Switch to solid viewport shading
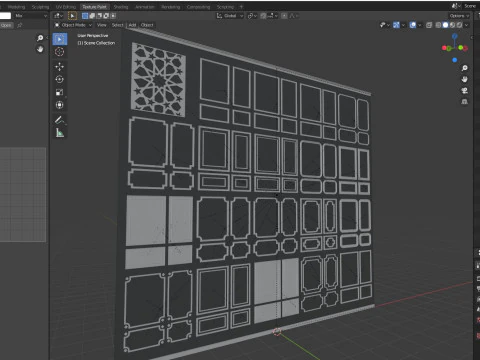Image resolution: width=480 pixels, height=360 pixels. pyautogui.click(x=445, y=25)
